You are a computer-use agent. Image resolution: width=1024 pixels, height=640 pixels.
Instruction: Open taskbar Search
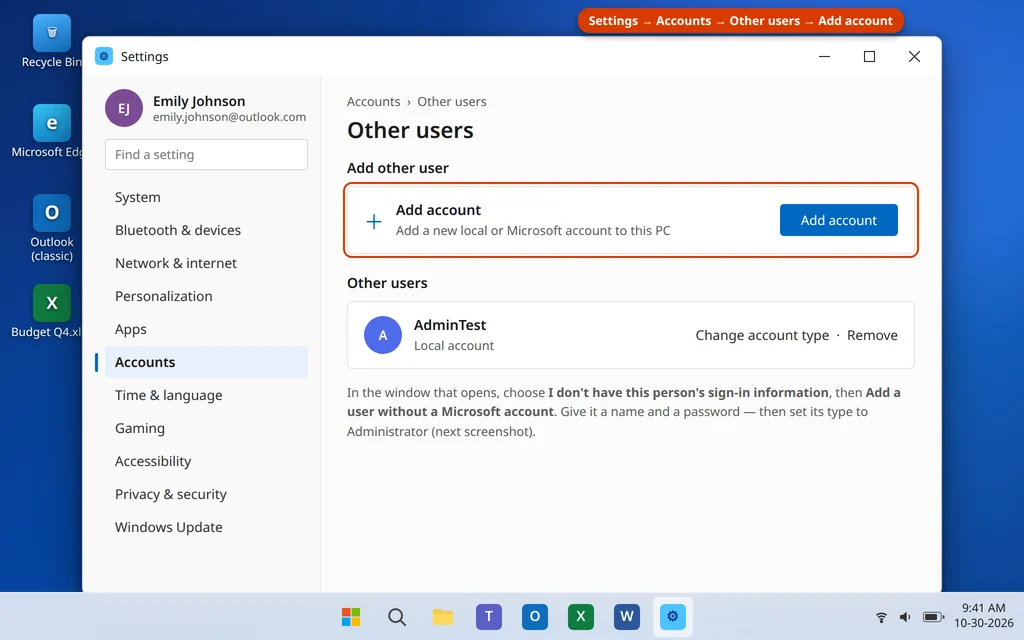tap(396, 616)
